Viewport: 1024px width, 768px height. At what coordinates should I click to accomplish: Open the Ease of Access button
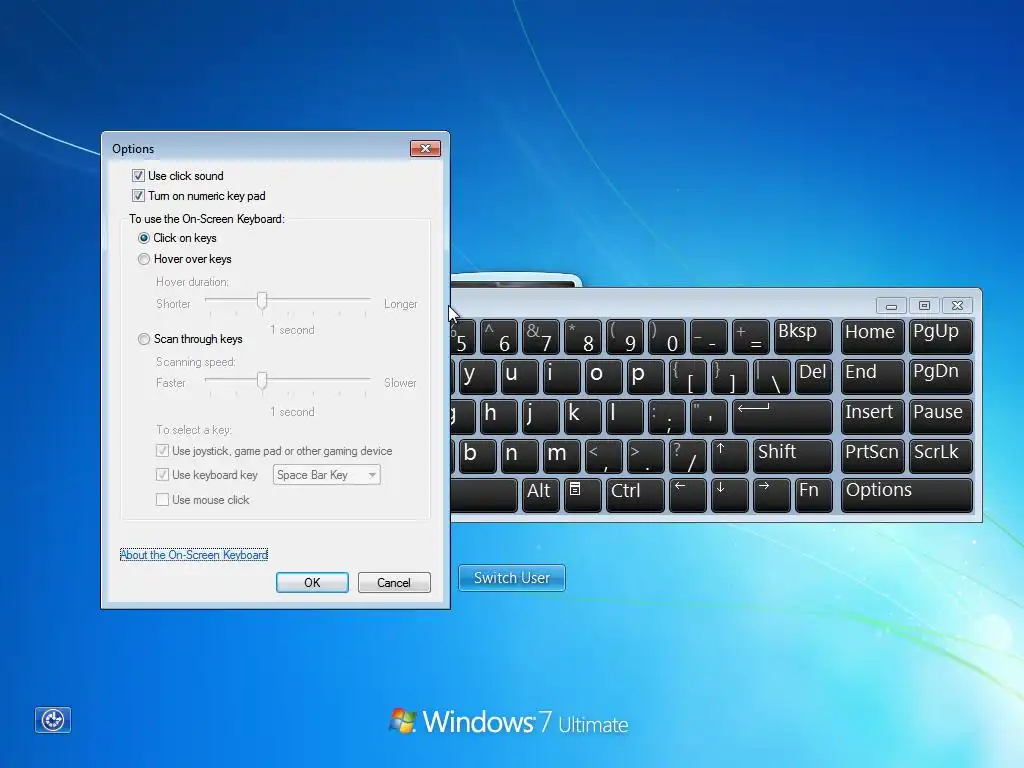pos(53,720)
